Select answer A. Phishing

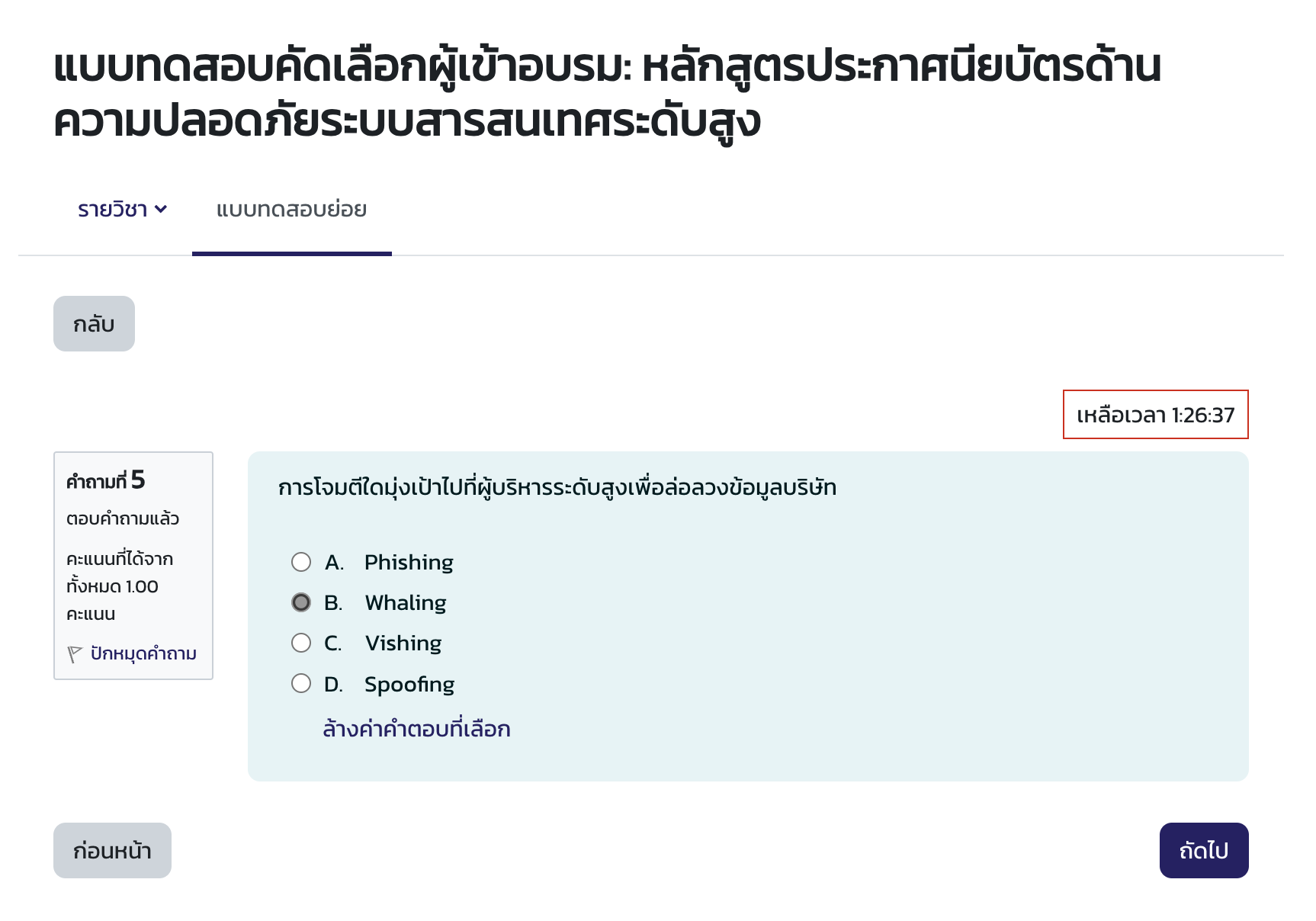coord(300,562)
